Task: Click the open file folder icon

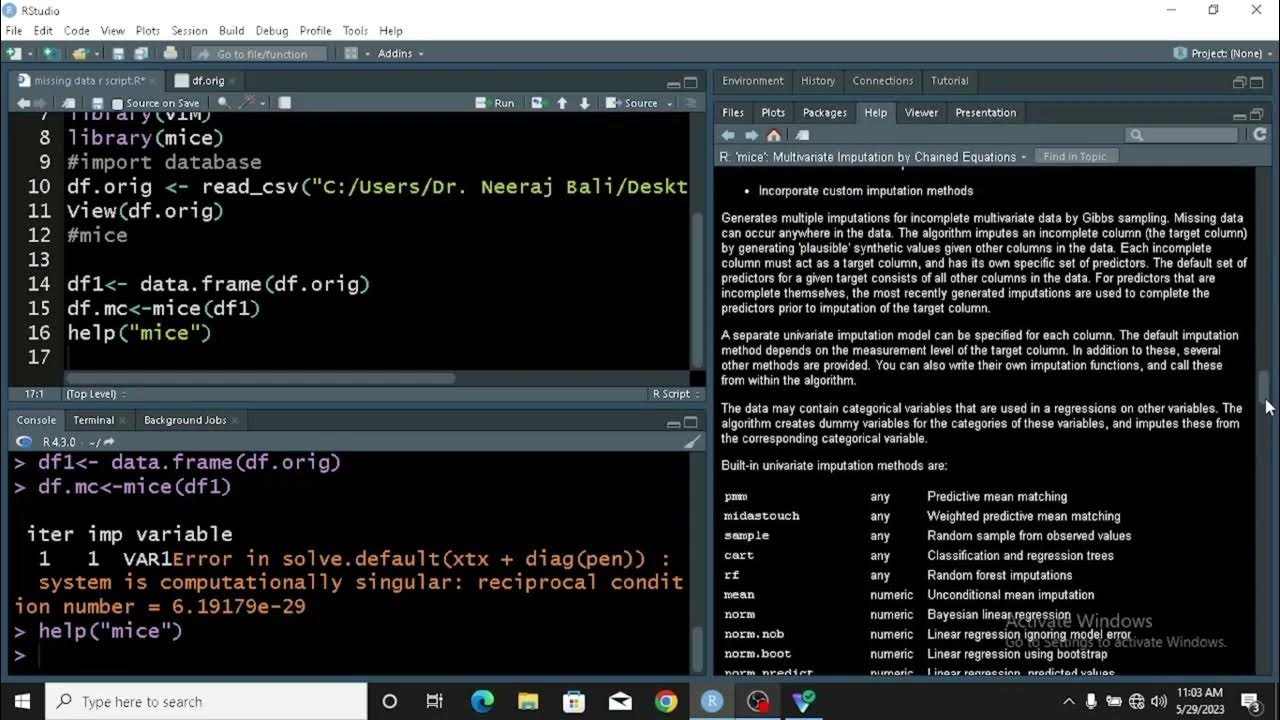Action: 80,53
